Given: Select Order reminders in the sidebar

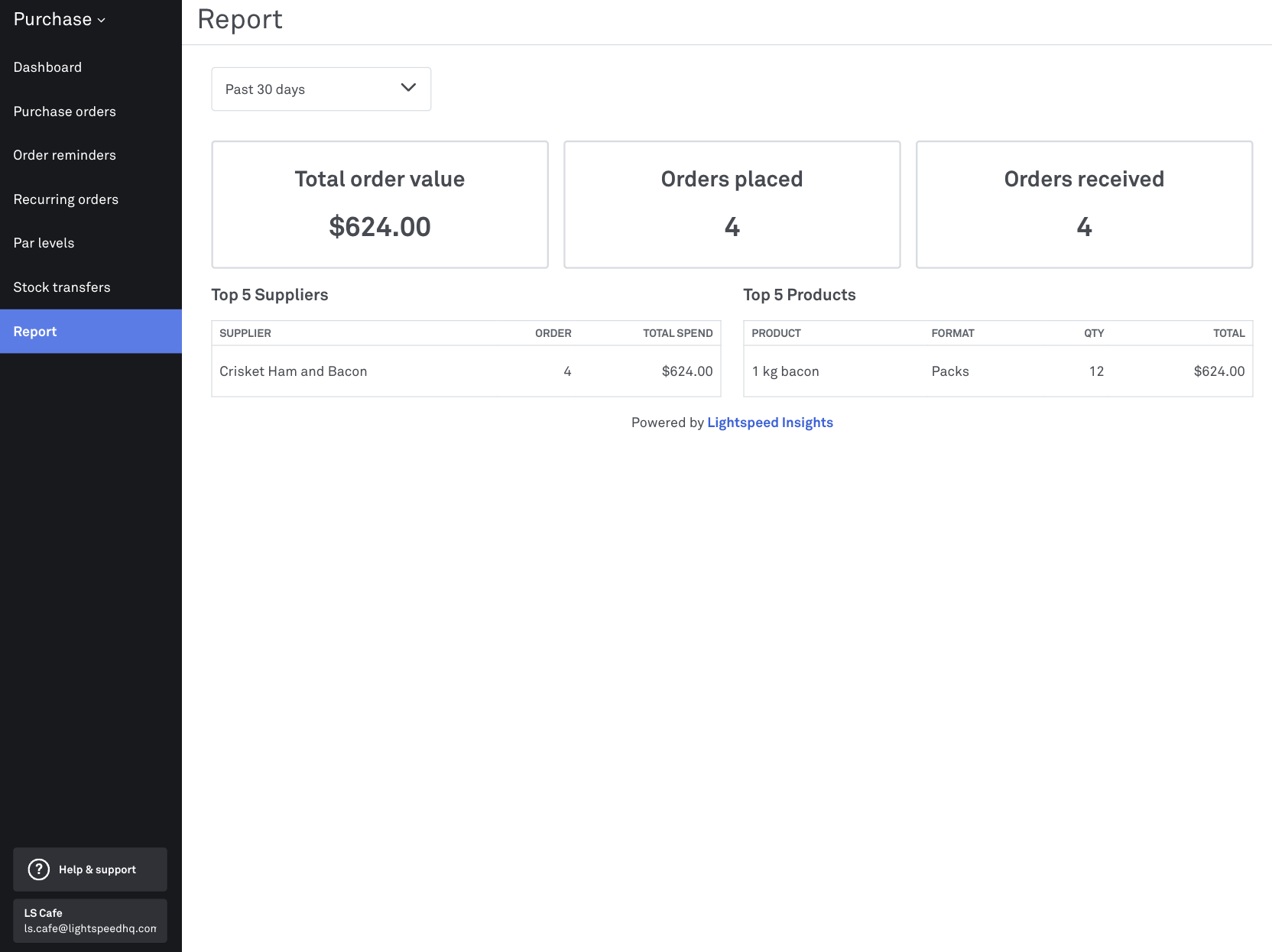Looking at the screenshot, I should (65, 155).
